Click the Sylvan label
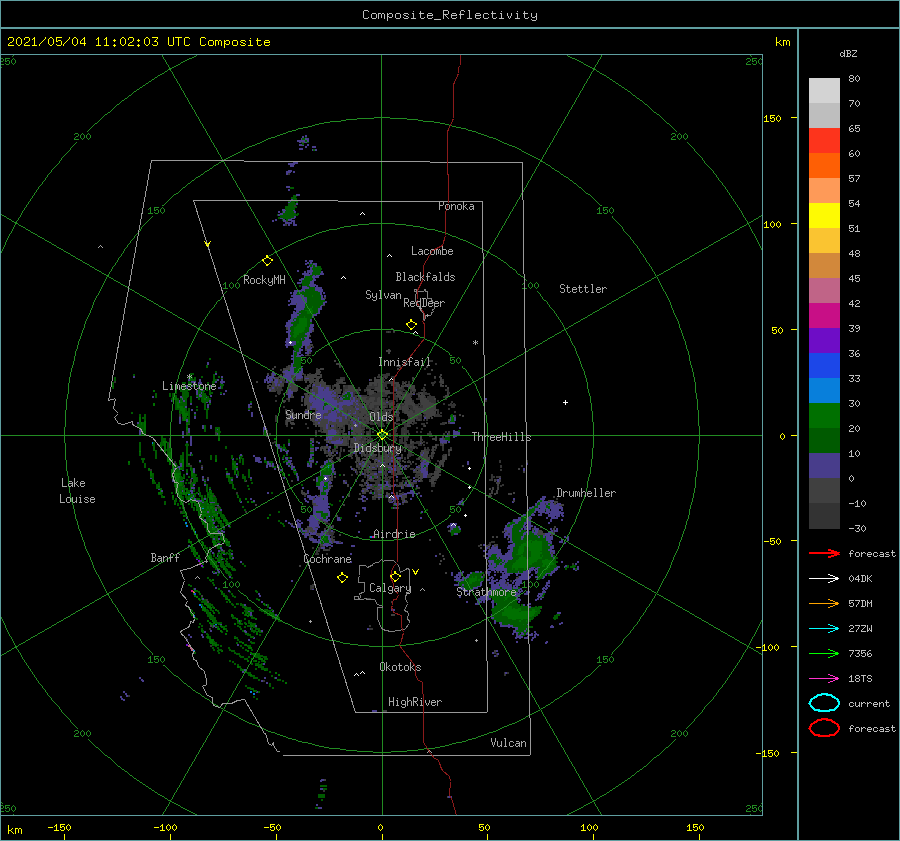Image resolution: width=900 pixels, height=841 pixels. coord(383,295)
